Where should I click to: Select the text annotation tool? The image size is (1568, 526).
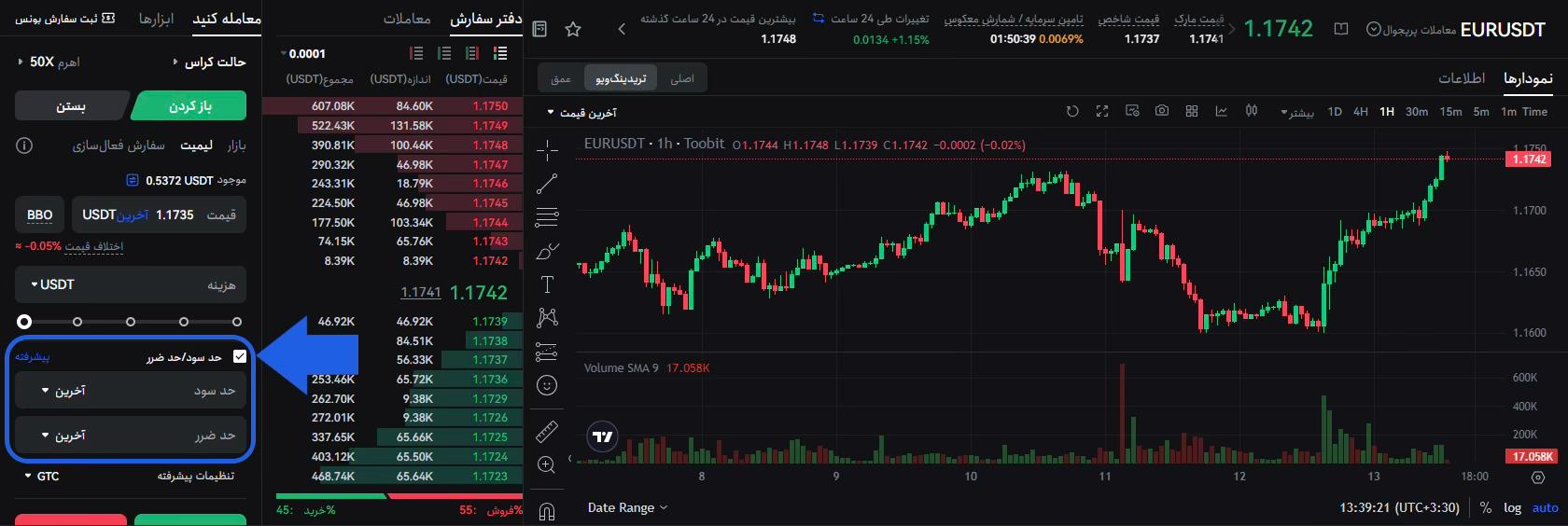[547, 284]
